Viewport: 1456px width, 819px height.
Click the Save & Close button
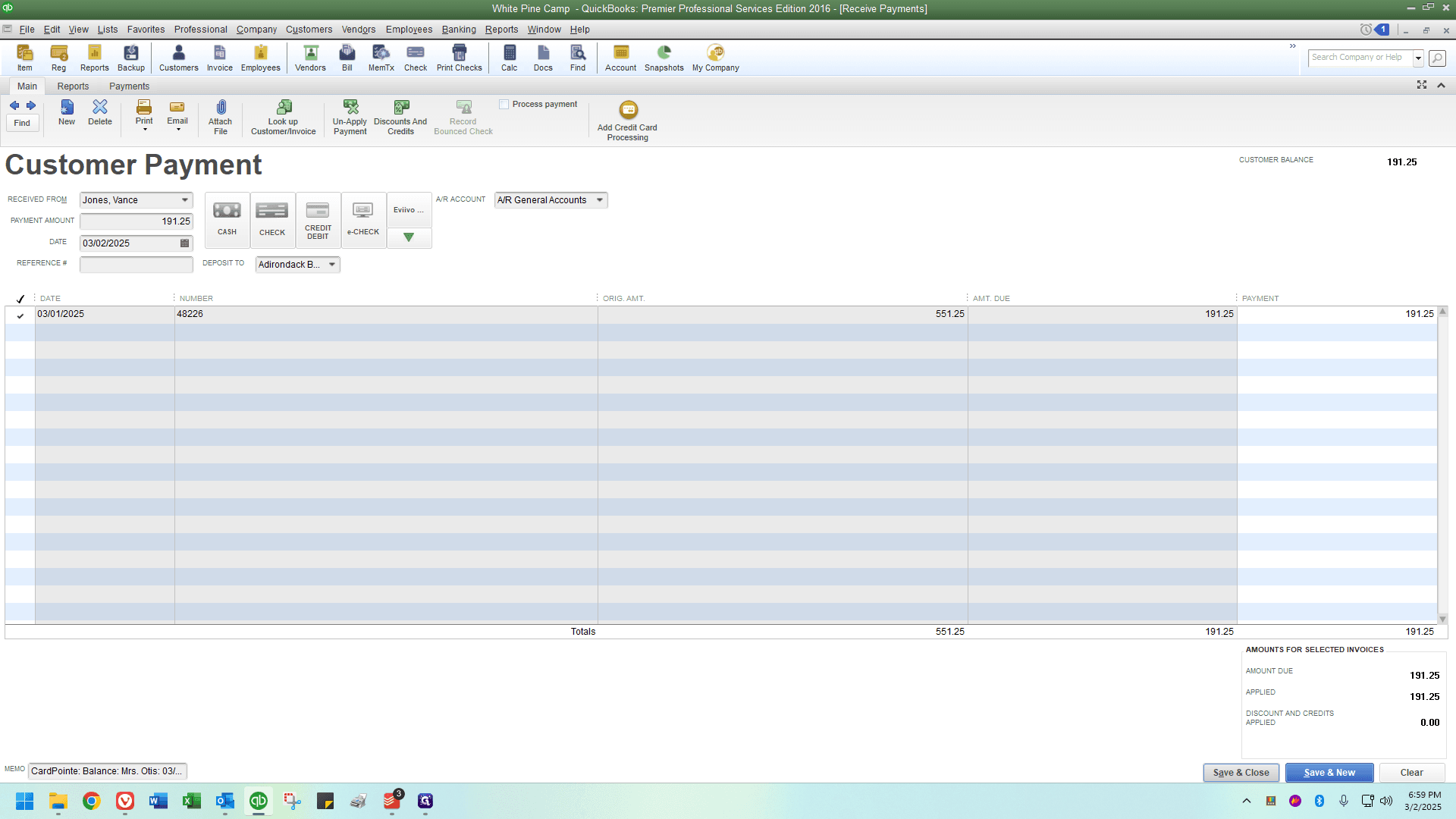(1241, 773)
